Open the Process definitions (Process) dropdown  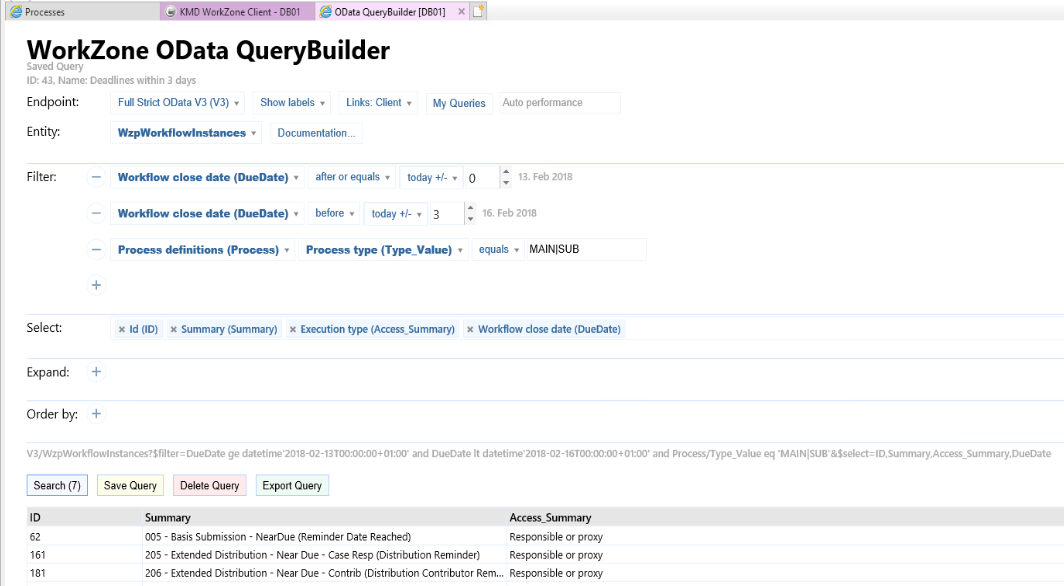(203, 250)
